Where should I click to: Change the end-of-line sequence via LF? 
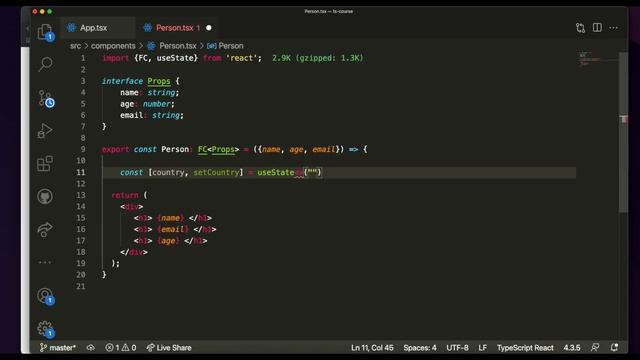[x=482, y=348]
